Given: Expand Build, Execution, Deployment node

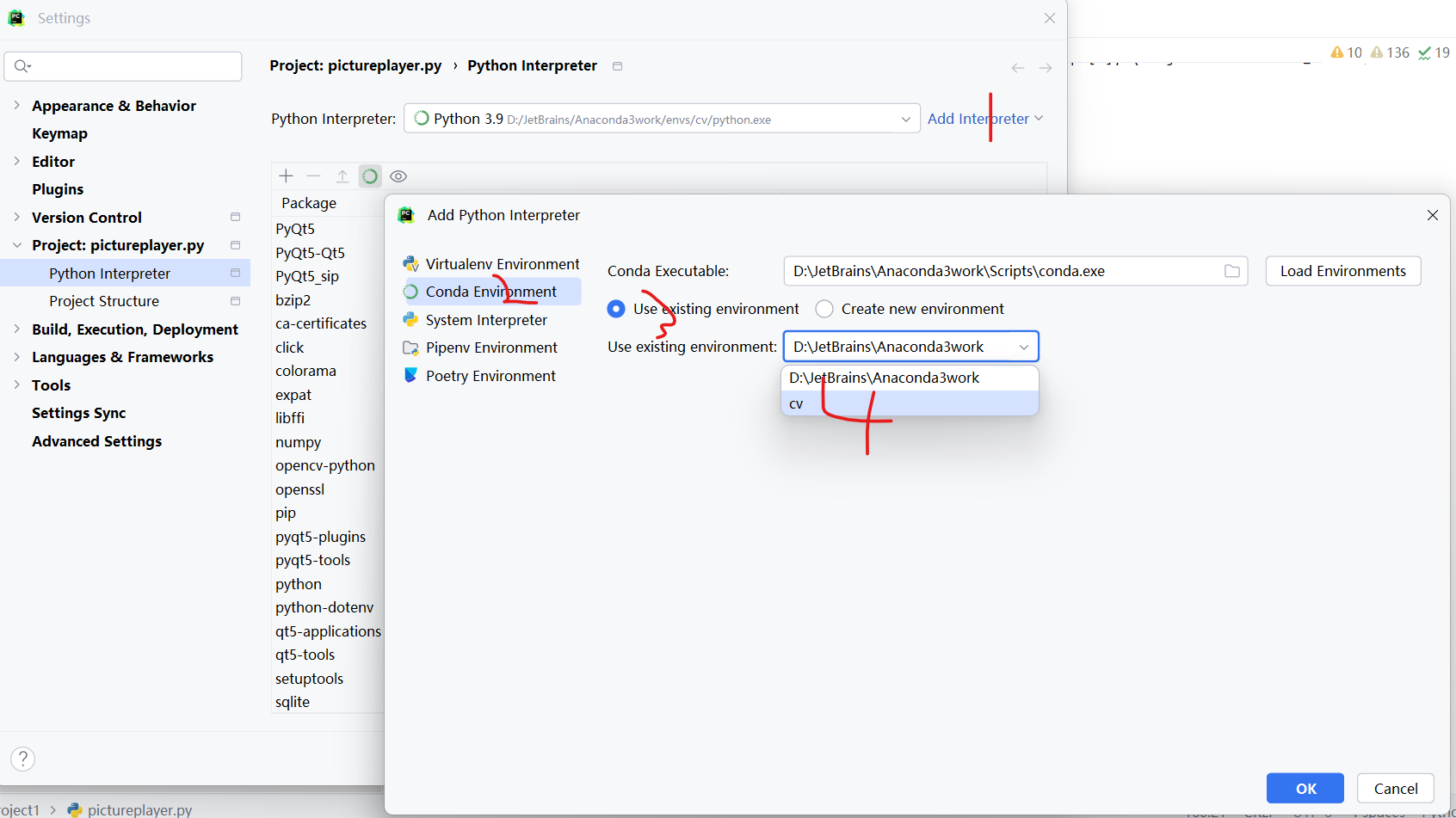Looking at the screenshot, I should tap(16, 329).
